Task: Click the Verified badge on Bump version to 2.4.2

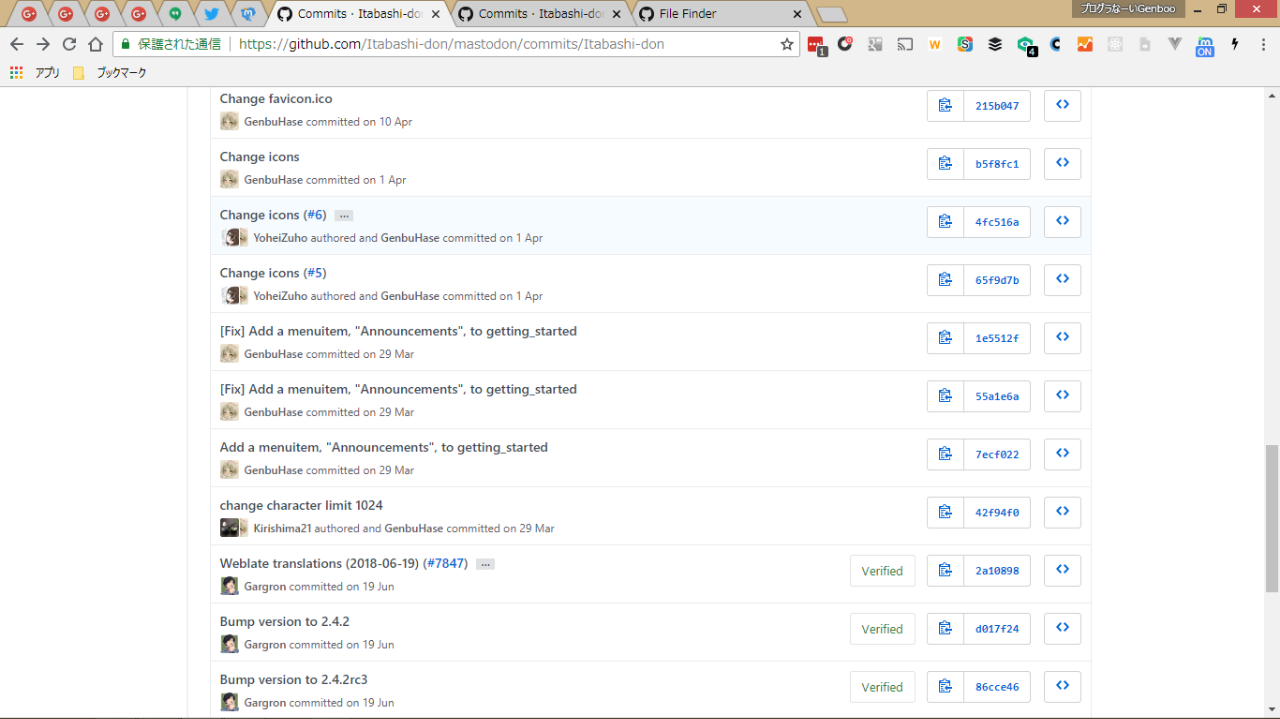Action: (x=882, y=629)
